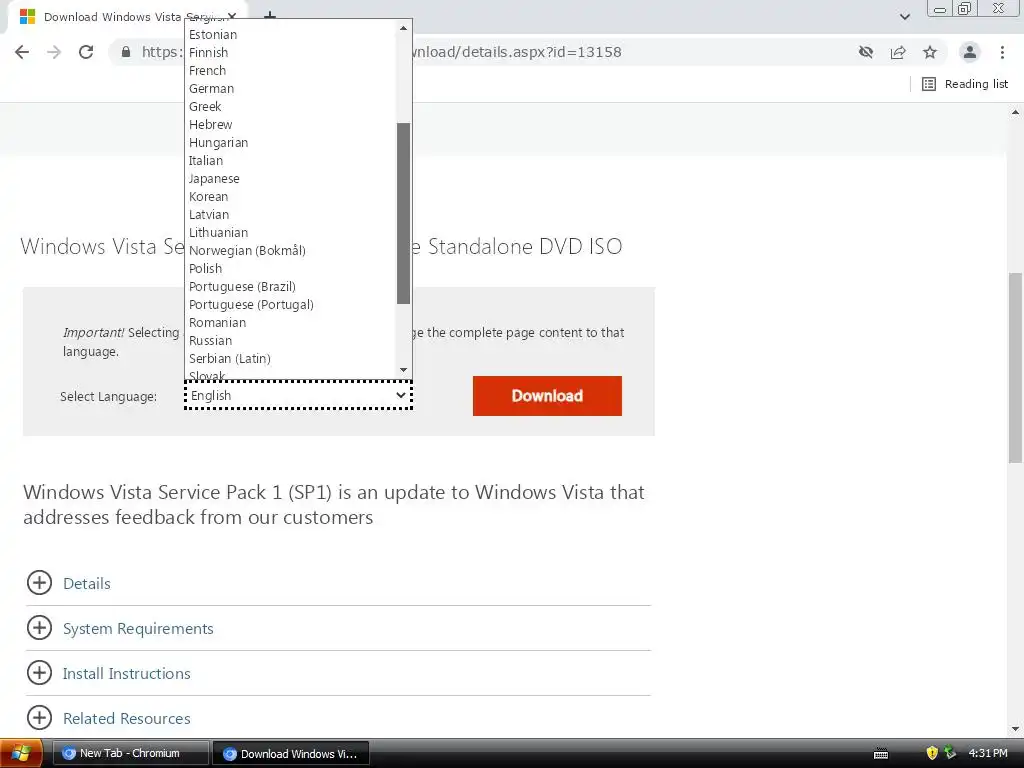Reload the page with the refresh icon
The image size is (1024, 768).
[x=86, y=52]
